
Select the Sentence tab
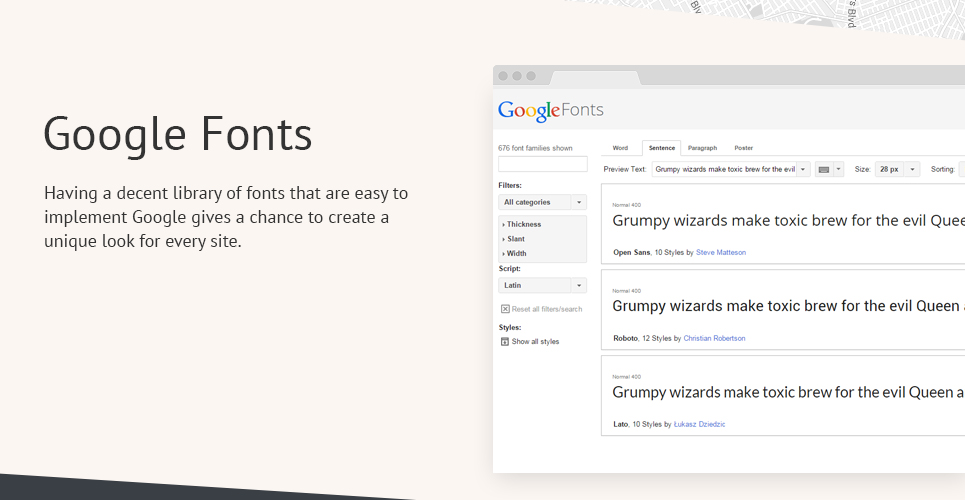click(662, 148)
